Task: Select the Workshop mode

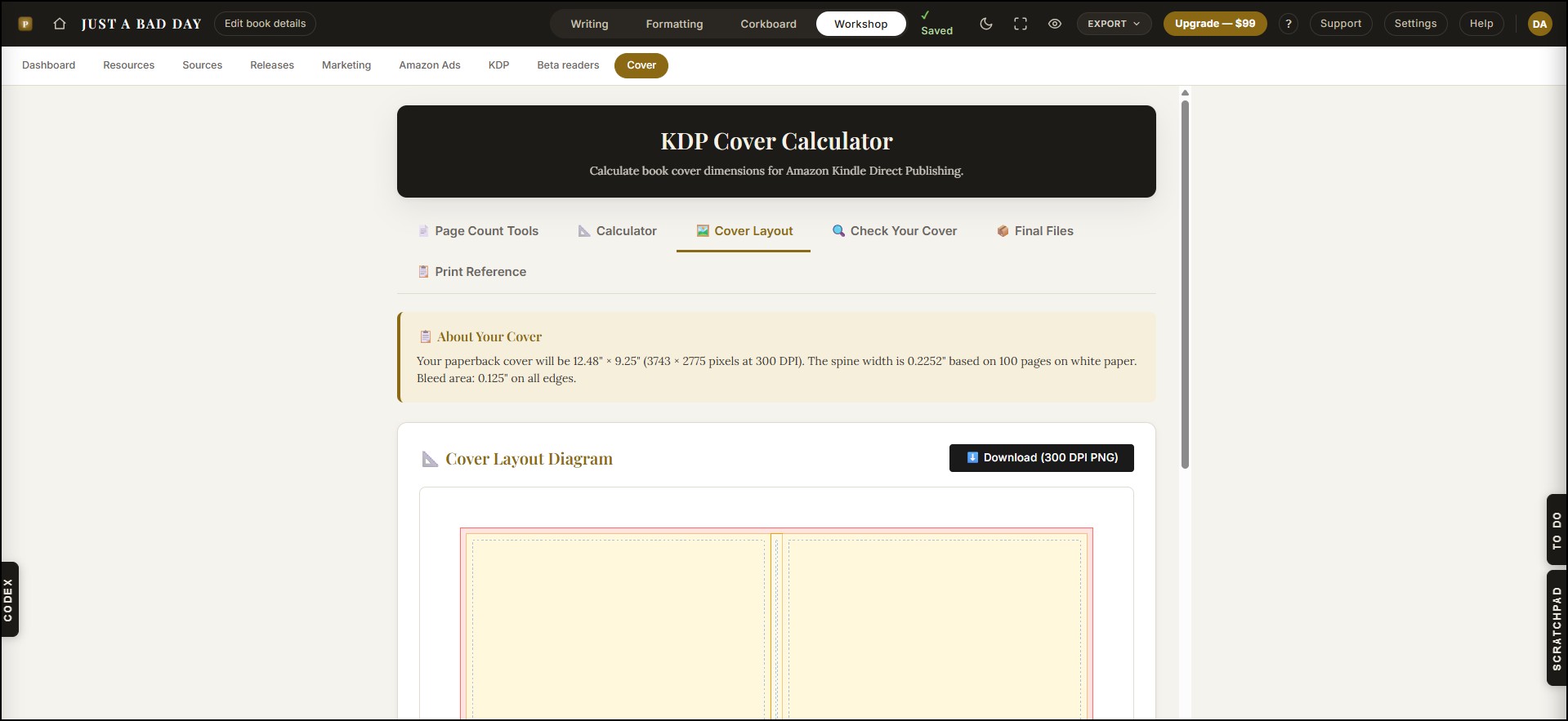Action: point(860,24)
